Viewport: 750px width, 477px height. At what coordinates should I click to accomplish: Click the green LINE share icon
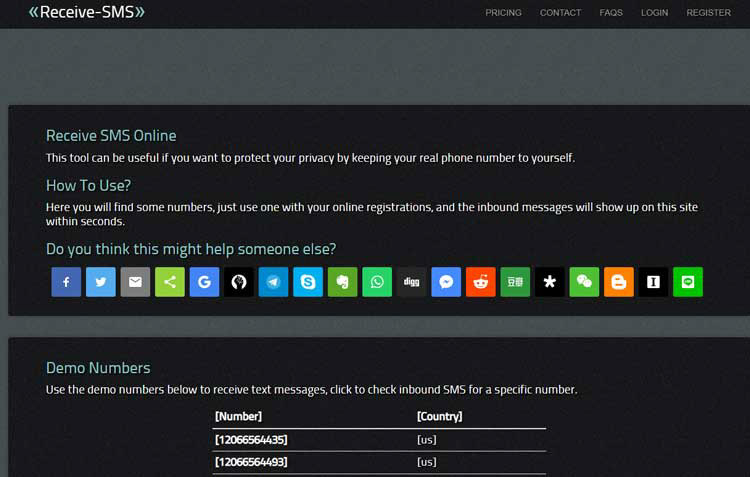coord(688,282)
